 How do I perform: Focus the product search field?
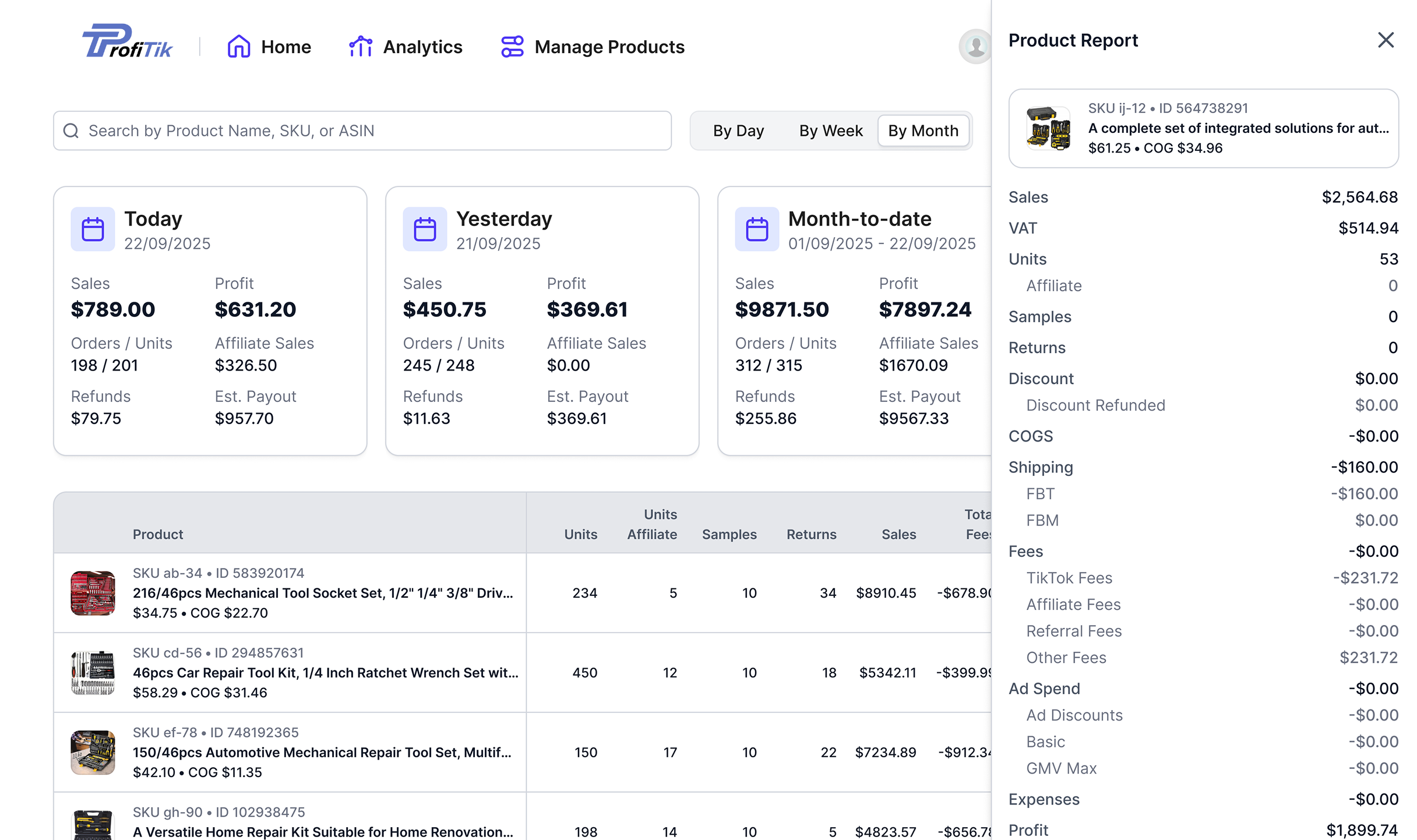373,130
